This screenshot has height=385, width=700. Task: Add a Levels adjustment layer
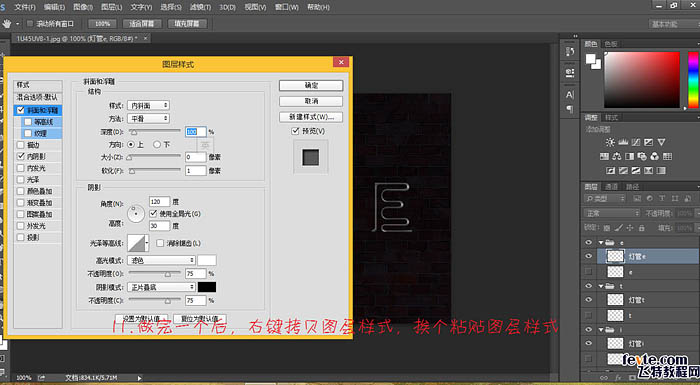tap(623, 142)
